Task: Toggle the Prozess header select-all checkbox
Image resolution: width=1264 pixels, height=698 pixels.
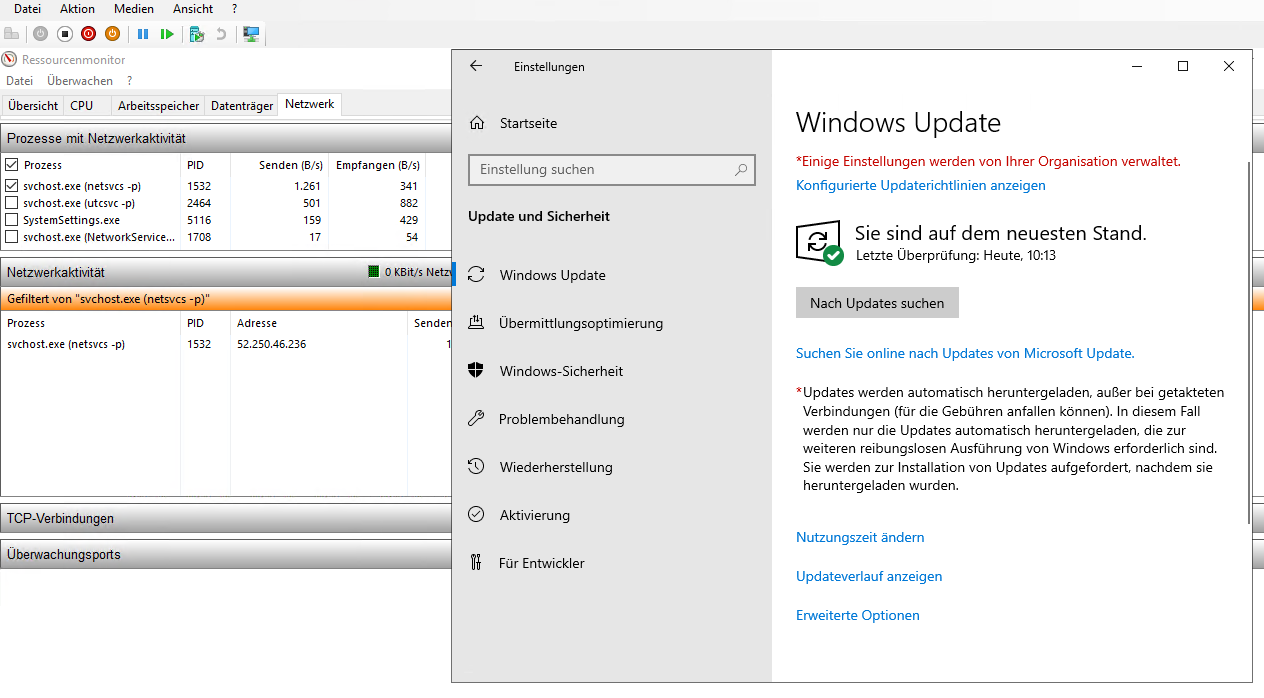Action: [12, 165]
